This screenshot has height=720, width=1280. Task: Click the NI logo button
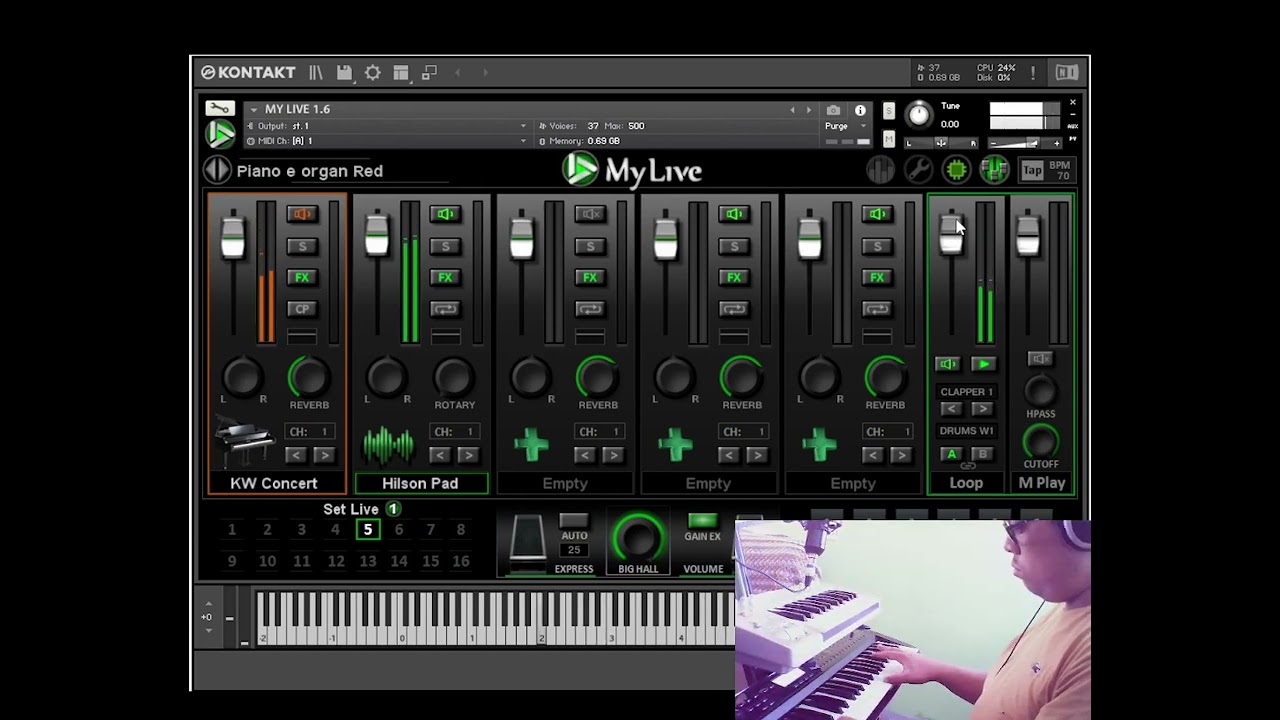pyautogui.click(x=1066, y=72)
